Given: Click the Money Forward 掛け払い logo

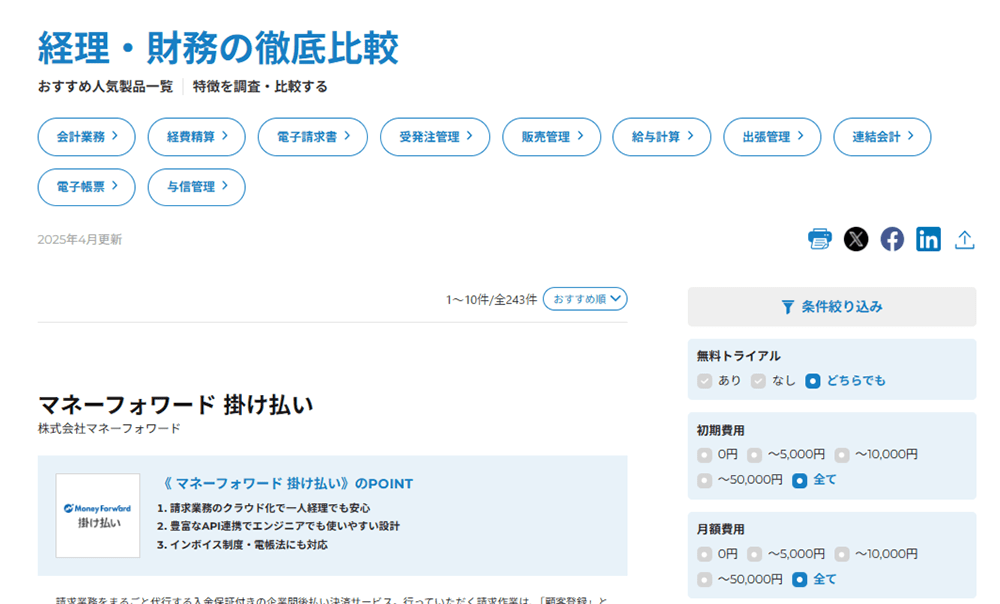Looking at the screenshot, I should (98, 515).
